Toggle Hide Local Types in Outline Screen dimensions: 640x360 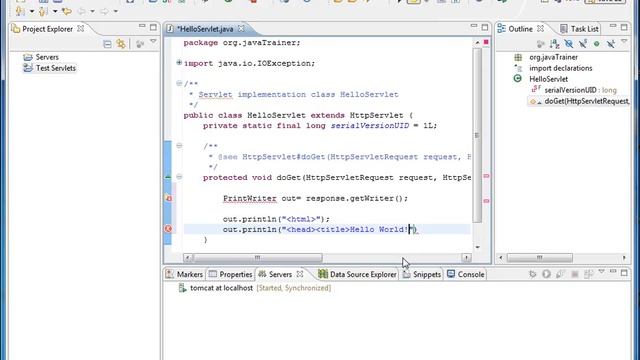click(x=611, y=44)
